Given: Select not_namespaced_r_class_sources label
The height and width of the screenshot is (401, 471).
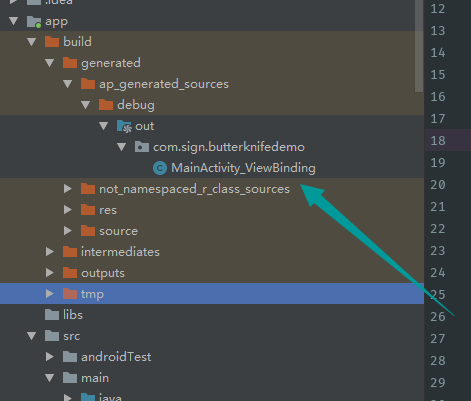Looking at the screenshot, I should 194,189.
